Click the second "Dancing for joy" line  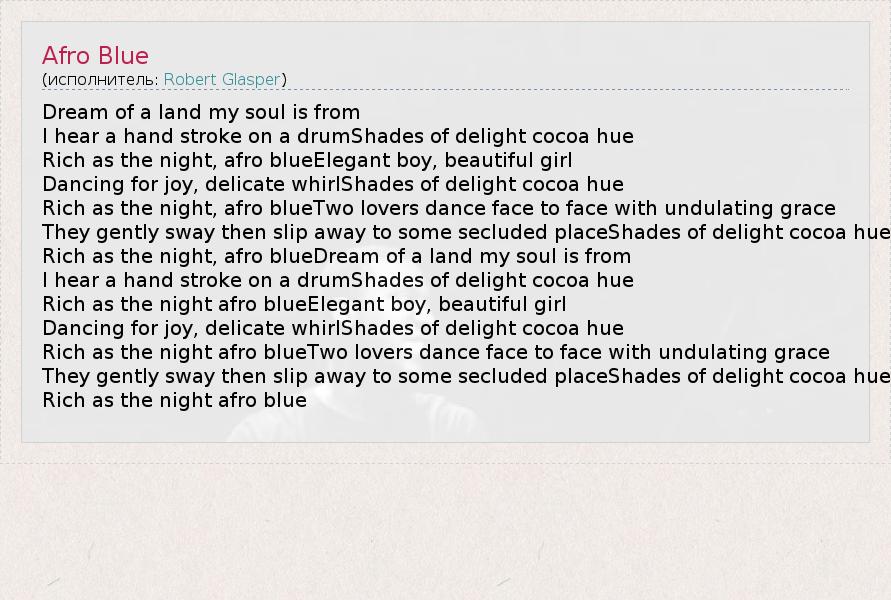click(x=333, y=328)
